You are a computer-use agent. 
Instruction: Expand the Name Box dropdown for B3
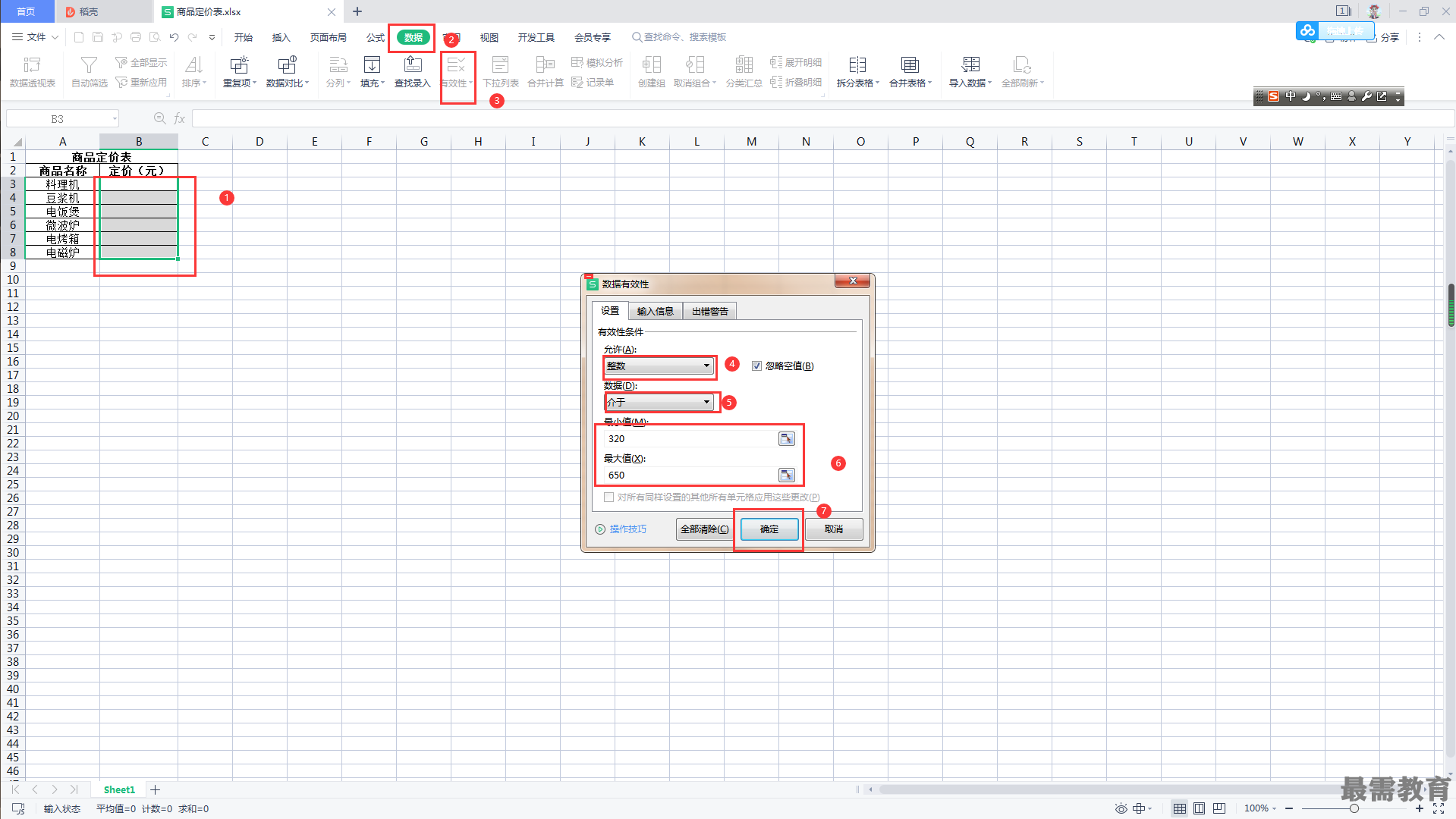pos(115,118)
